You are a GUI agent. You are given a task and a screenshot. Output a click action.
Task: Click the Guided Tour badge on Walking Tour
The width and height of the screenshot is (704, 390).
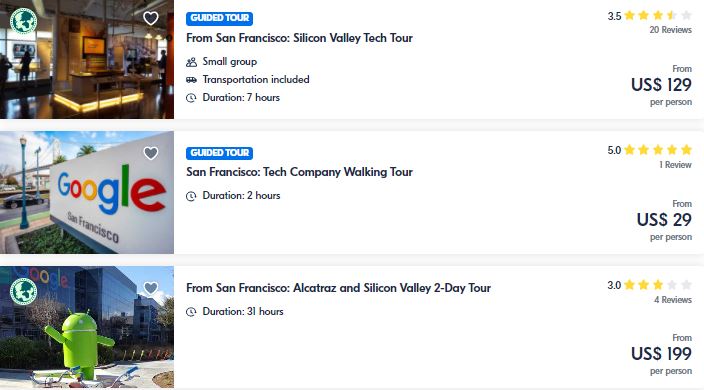220,153
